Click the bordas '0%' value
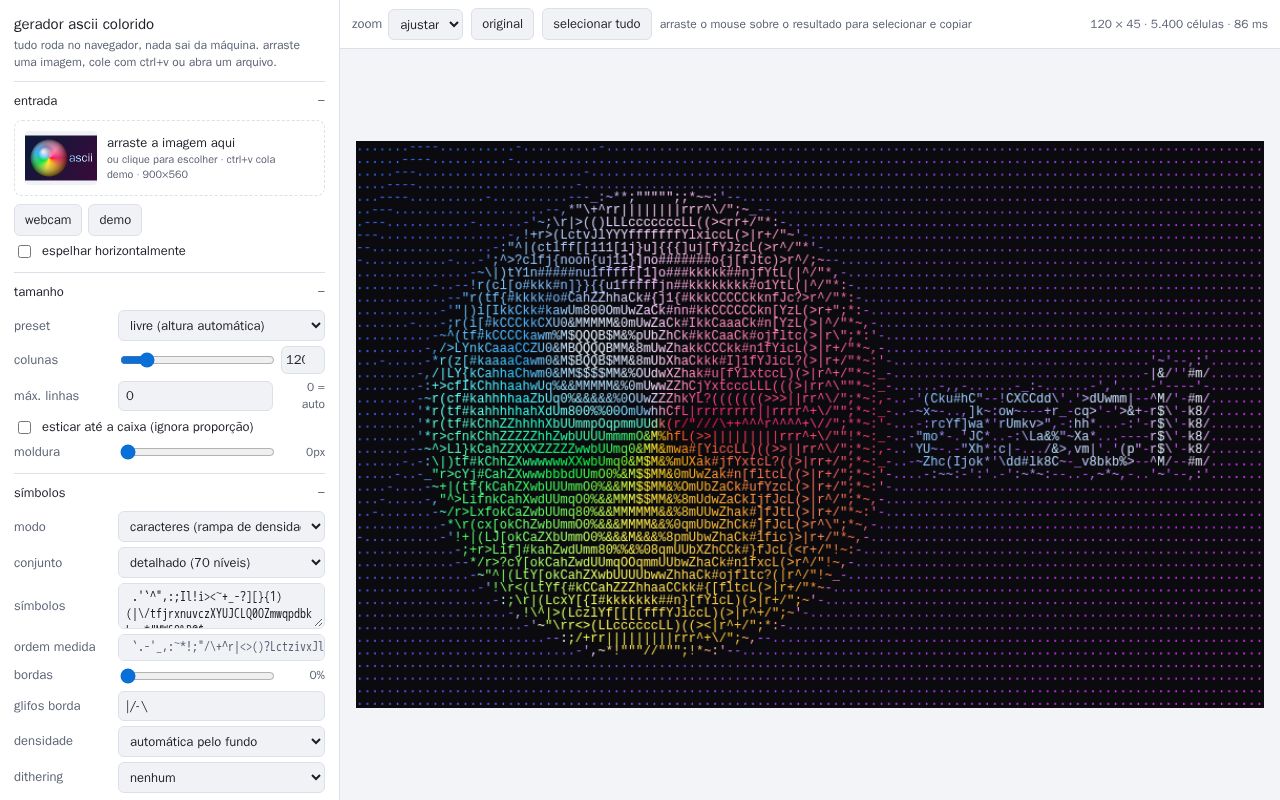This screenshot has height=800, width=1280. (x=317, y=676)
